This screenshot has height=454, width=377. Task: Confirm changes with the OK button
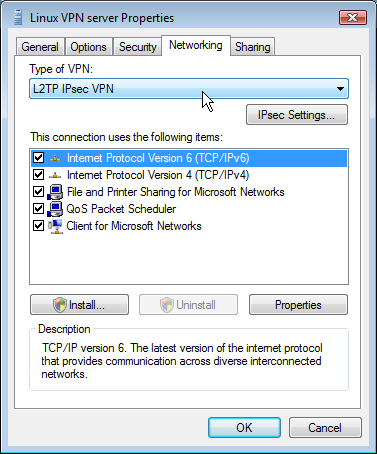[244, 428]
